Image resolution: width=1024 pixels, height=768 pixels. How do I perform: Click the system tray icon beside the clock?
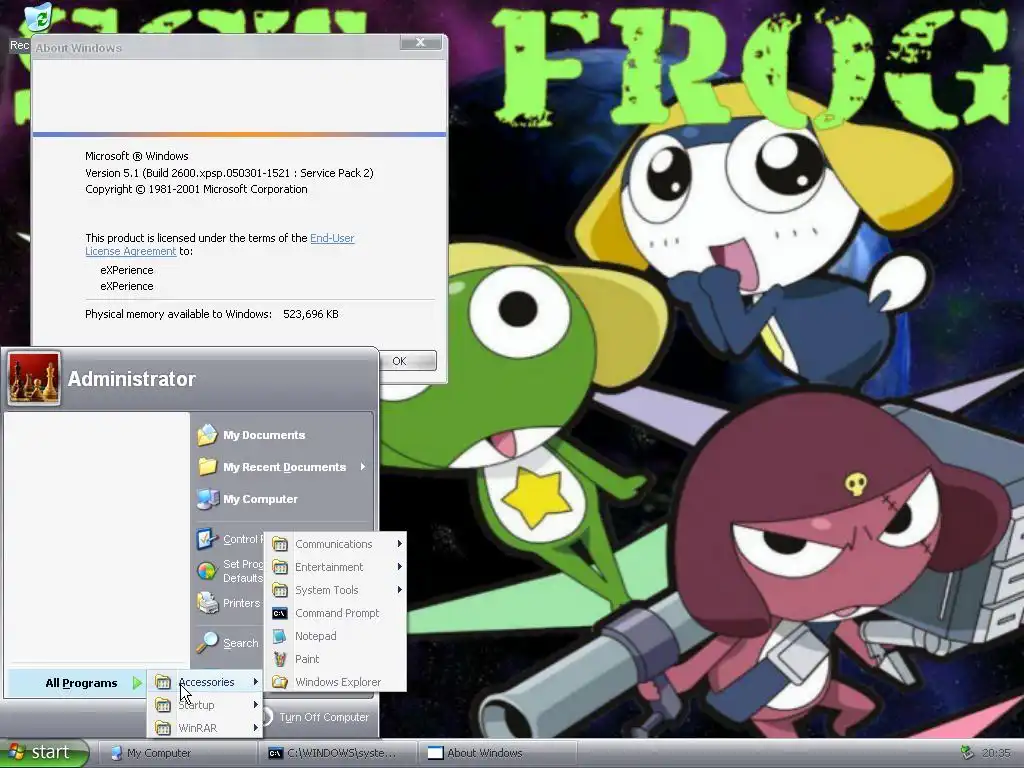coord(967,752)
